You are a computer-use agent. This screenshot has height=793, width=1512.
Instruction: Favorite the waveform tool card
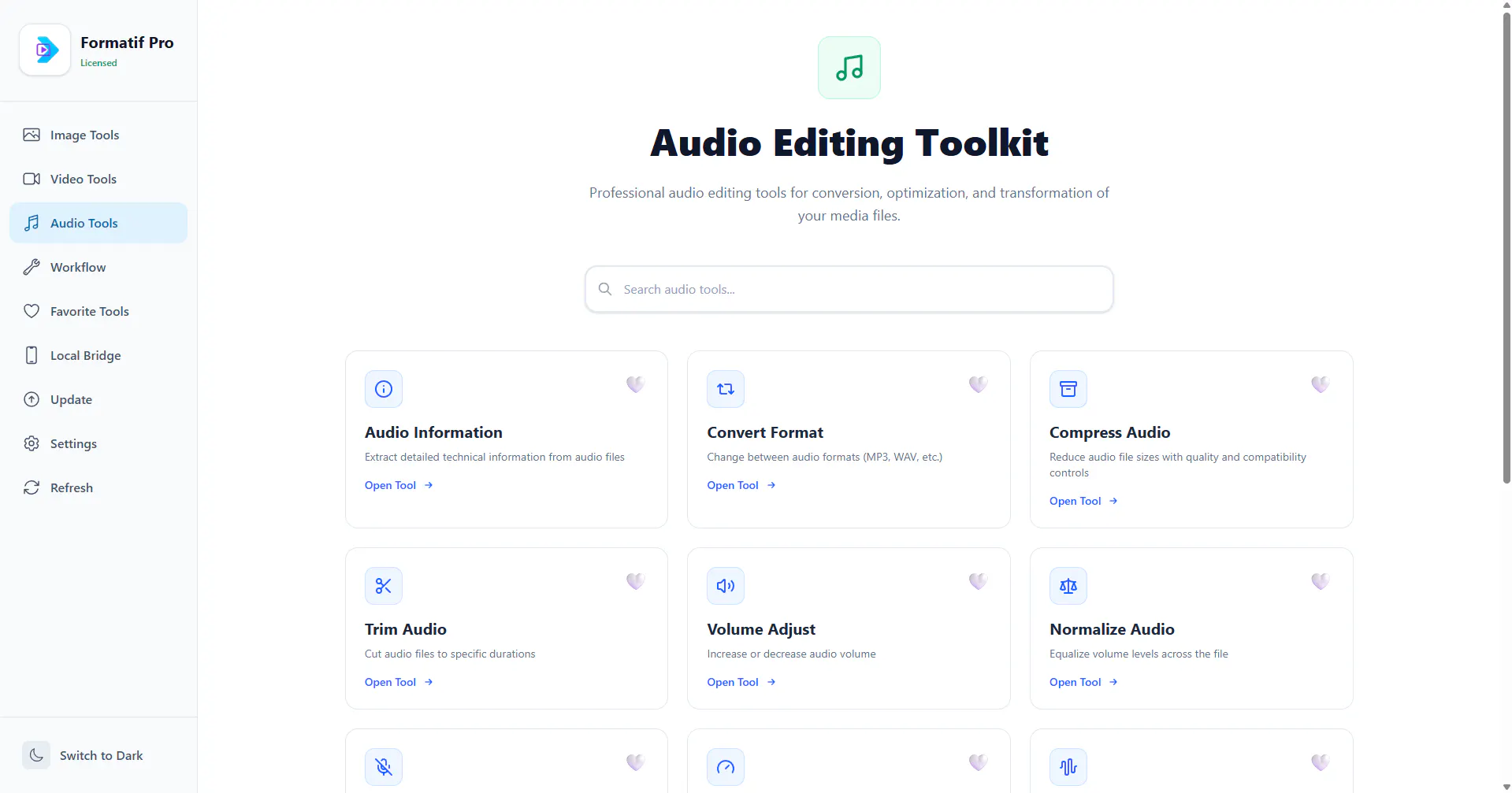tap(1321, 762)
